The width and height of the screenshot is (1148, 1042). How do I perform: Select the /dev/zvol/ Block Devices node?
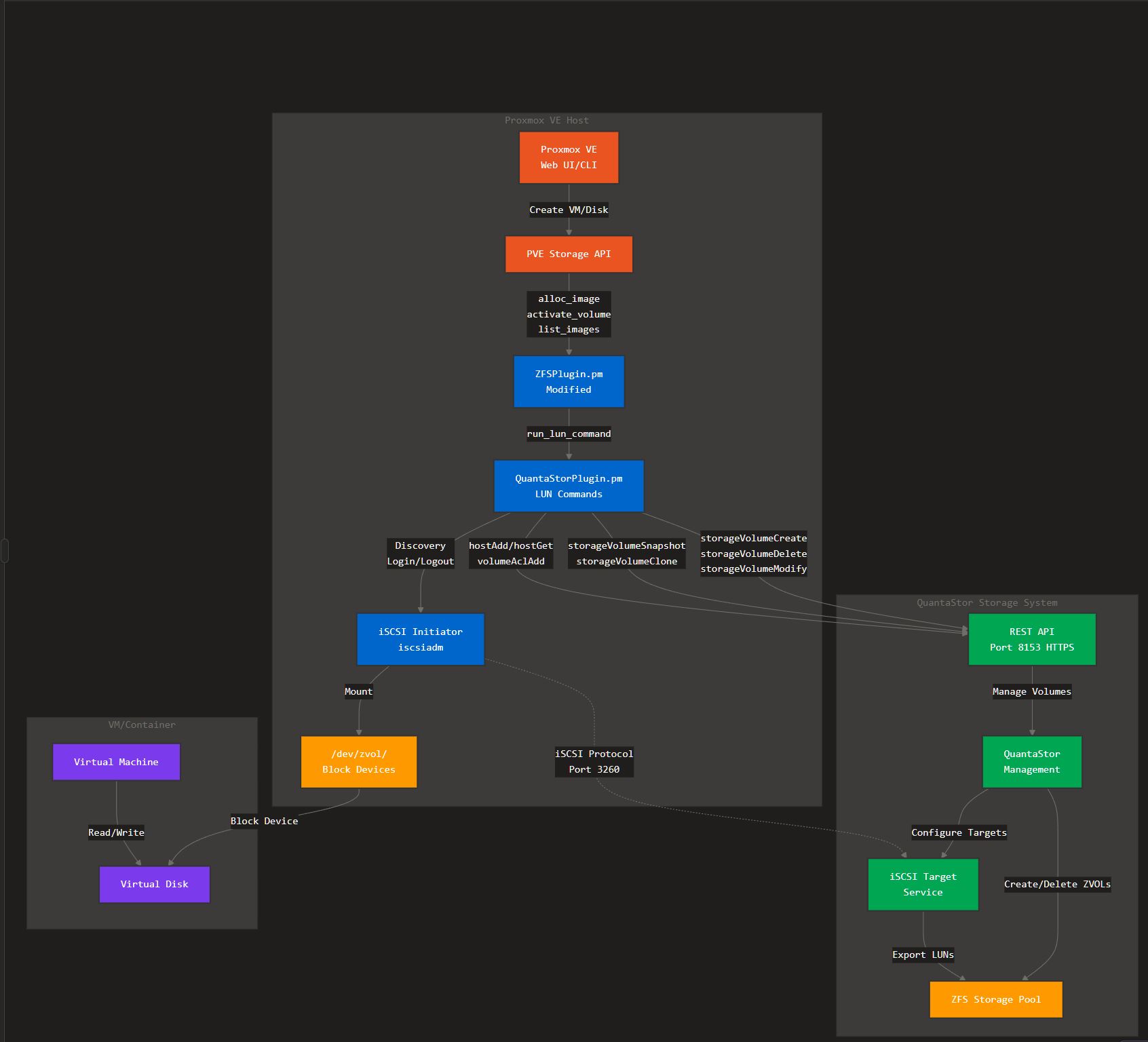[359, 762]
